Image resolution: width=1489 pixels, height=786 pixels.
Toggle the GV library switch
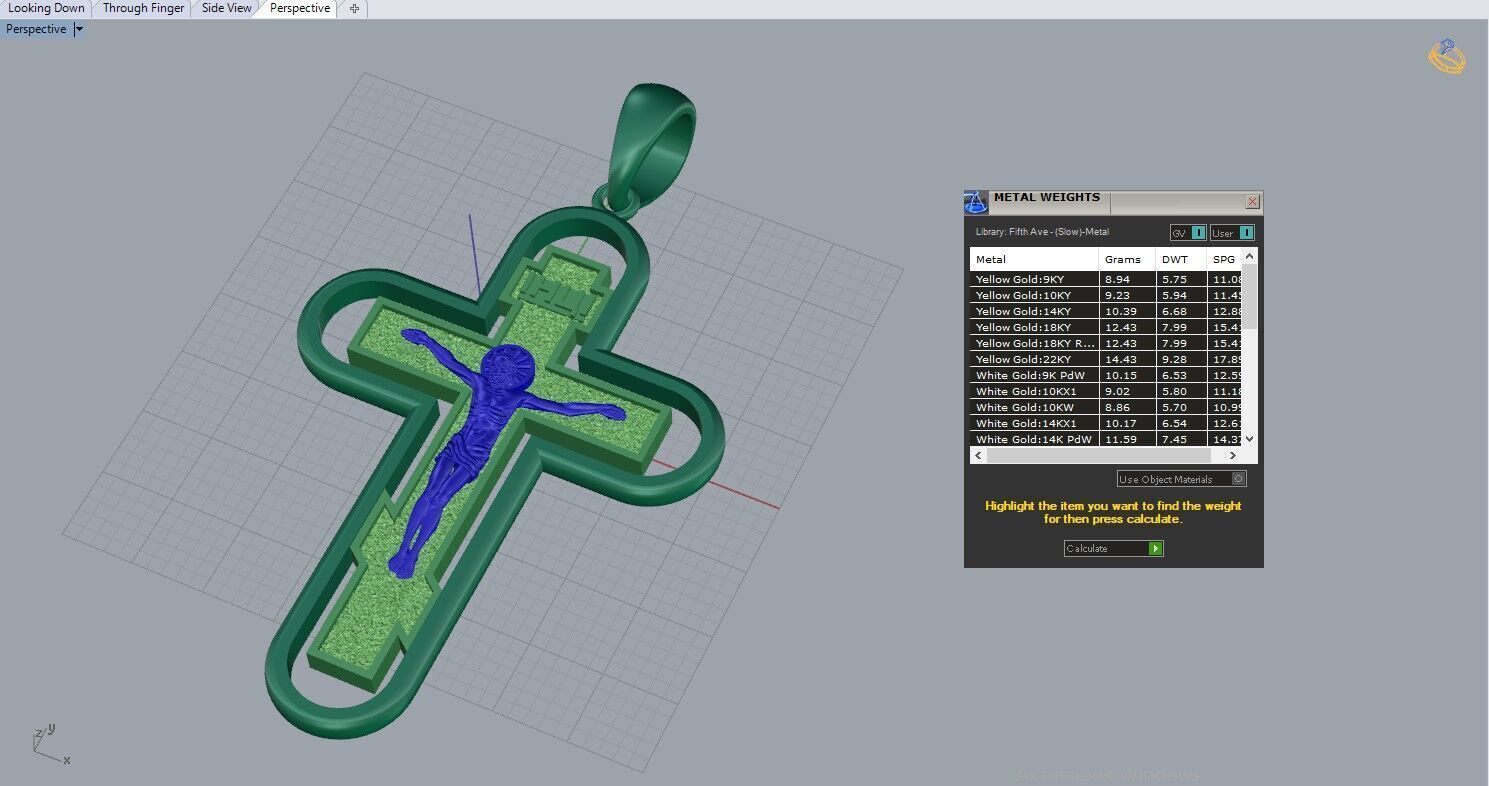[x=1188, y=233]
